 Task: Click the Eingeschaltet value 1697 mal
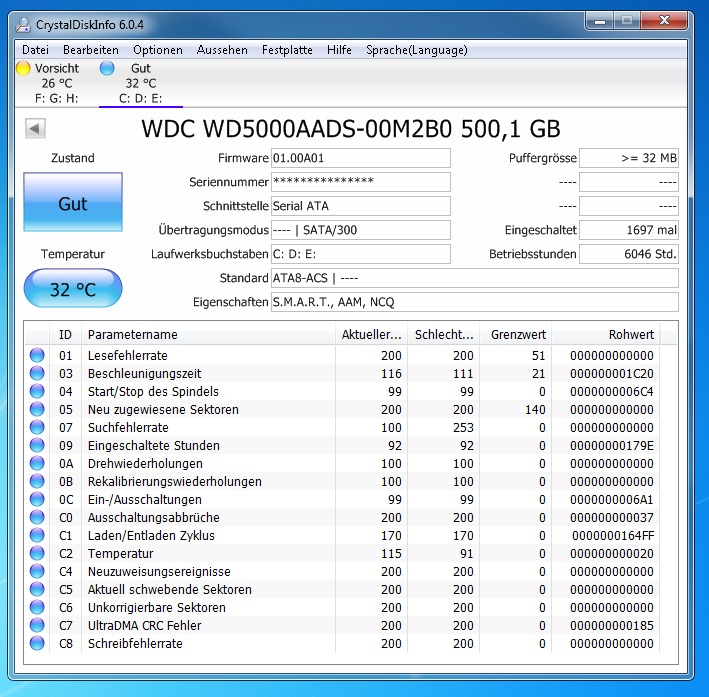click(x=629, y=230)
